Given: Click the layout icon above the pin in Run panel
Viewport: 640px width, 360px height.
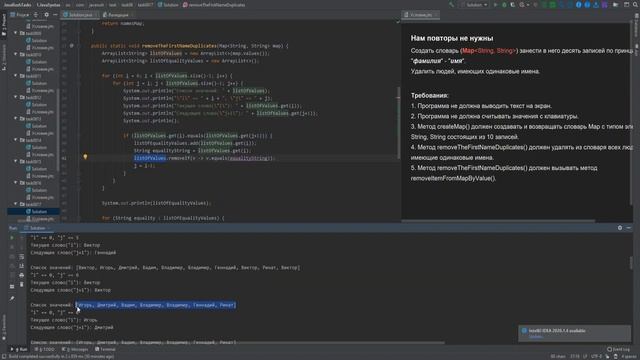Looking at the screenshot, I should 12,287.
